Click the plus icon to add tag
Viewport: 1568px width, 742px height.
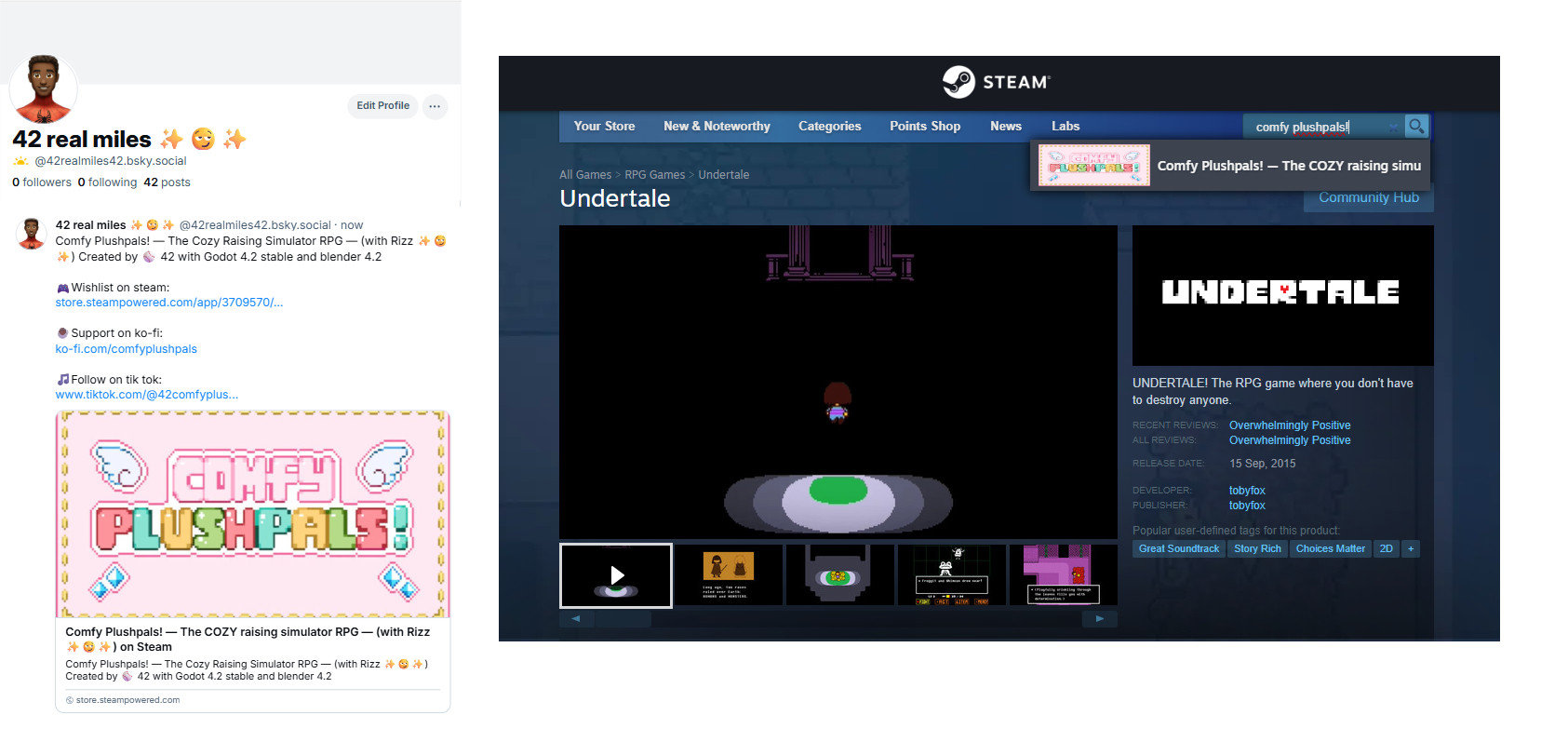1411,548
